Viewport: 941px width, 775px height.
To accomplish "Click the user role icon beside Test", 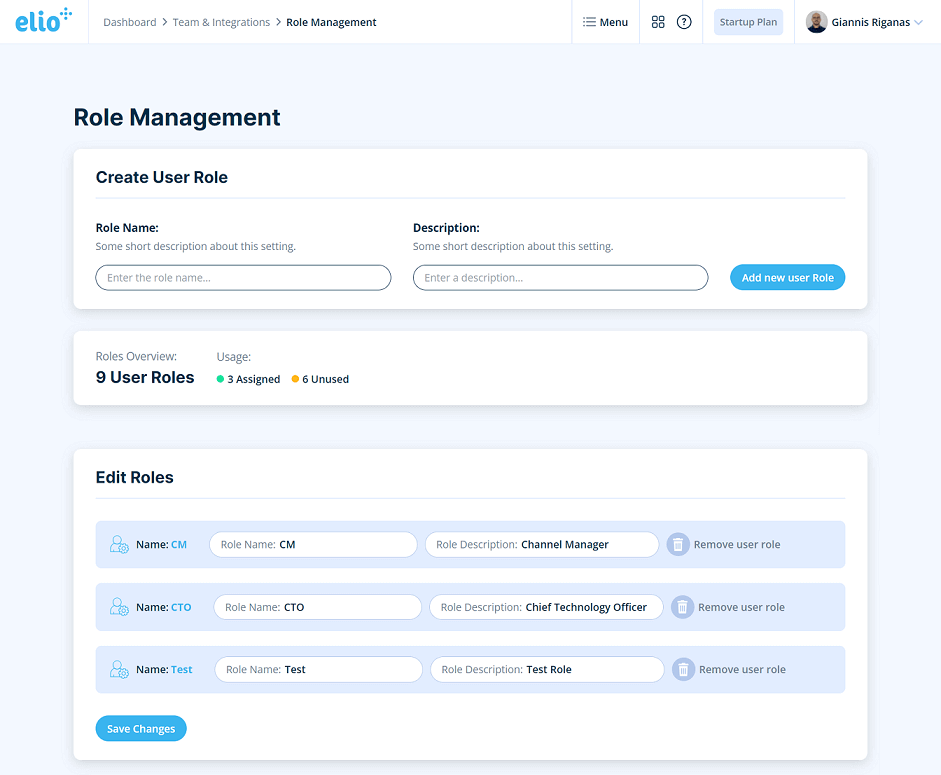I will tap(119, 670).
